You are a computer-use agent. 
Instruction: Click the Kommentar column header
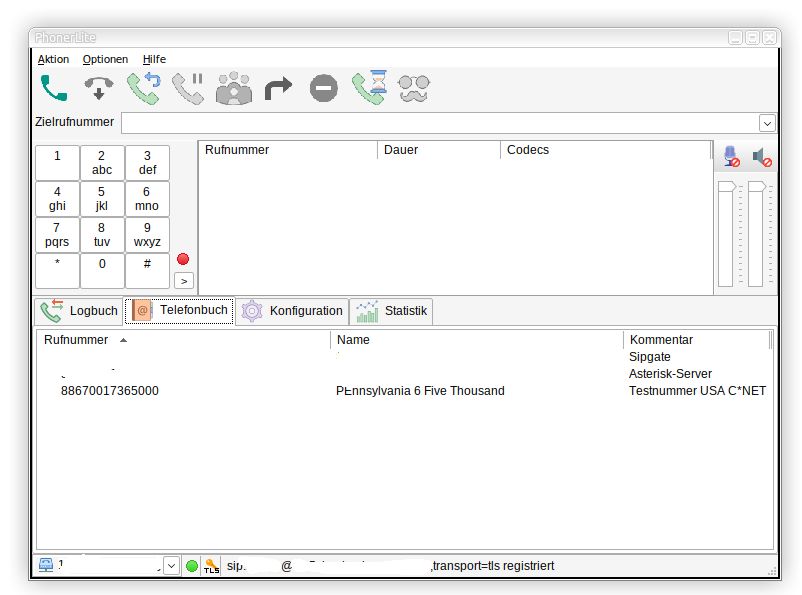click(x=697, y=340)
